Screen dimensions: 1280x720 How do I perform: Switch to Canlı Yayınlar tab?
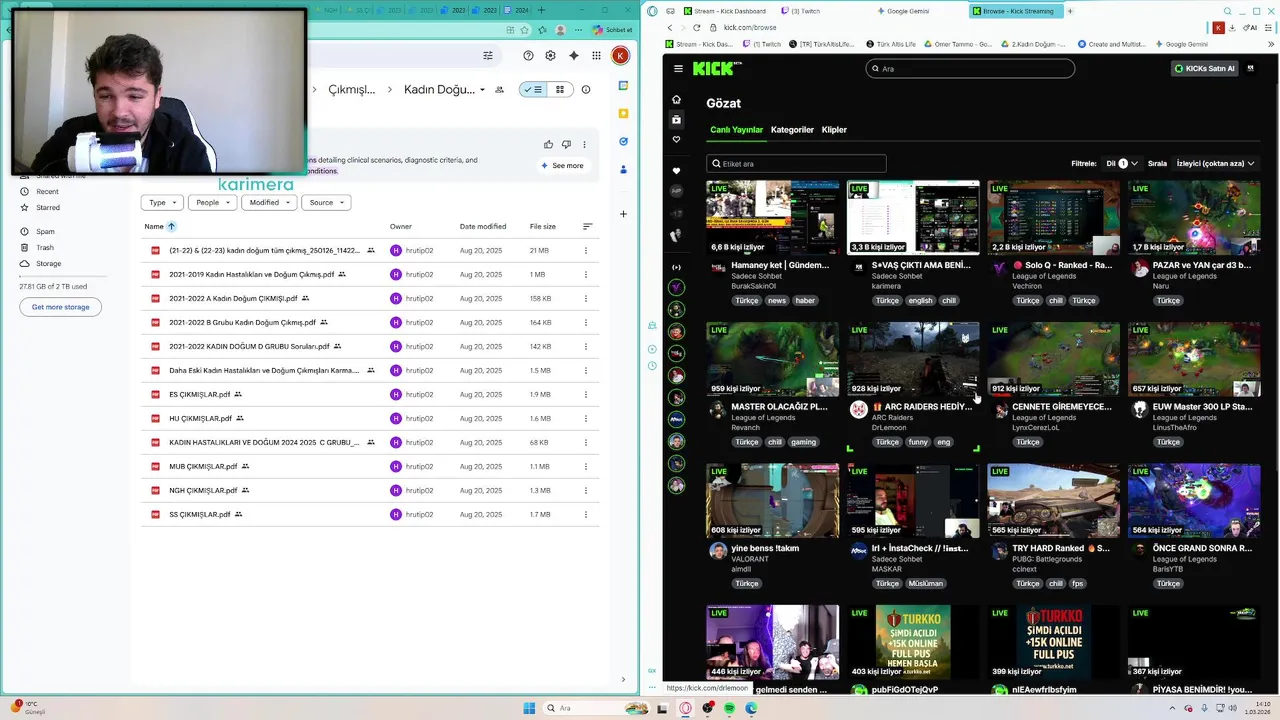tap(736, 130)
